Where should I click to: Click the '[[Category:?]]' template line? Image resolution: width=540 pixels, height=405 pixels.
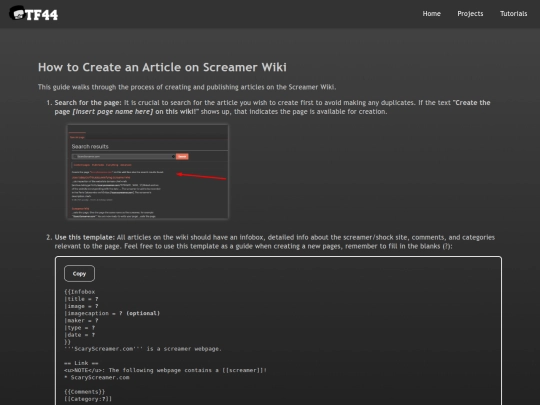[x=88, y=399]
